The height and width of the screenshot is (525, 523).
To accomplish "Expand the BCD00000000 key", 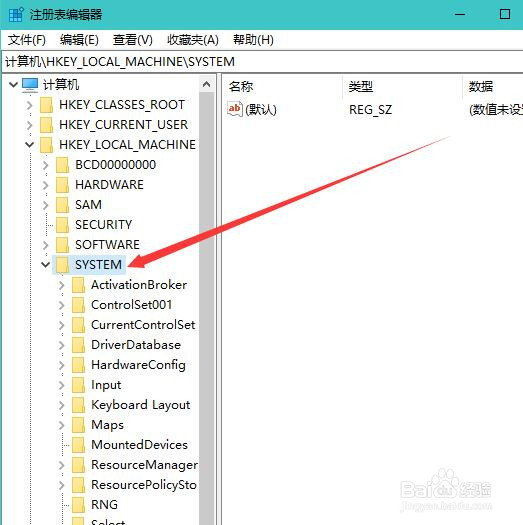I will [x=46, y=165].
